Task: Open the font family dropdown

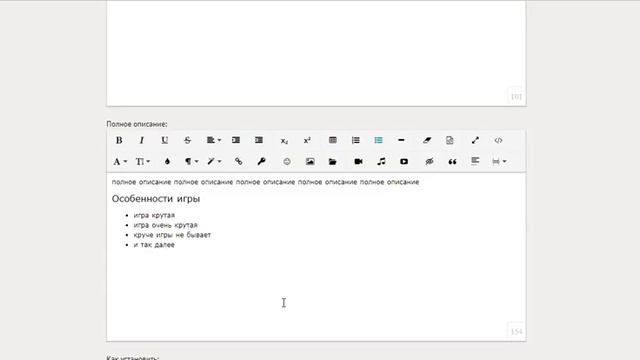Action: click(x=120, y=162)
